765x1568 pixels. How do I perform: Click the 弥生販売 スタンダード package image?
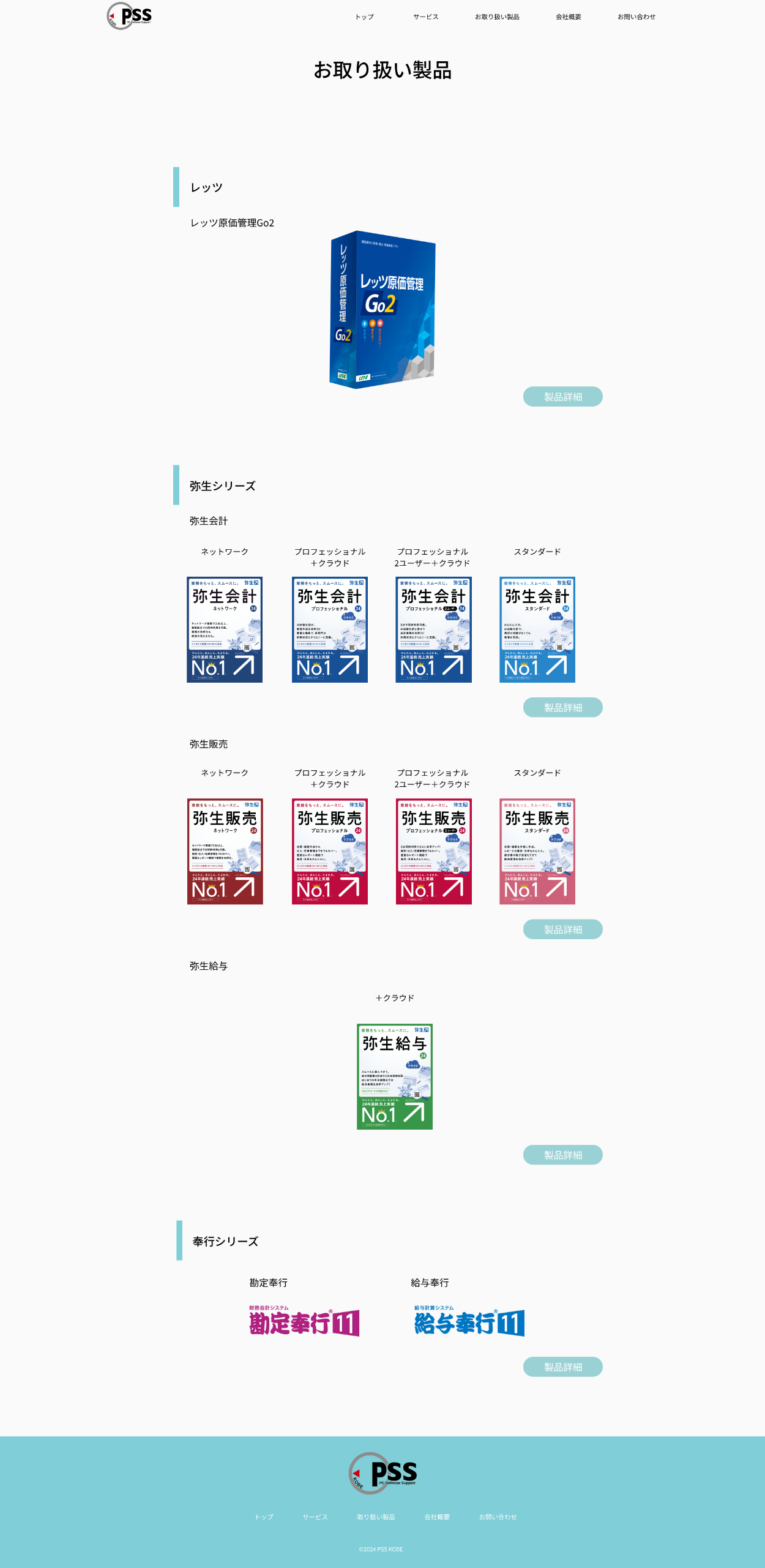pyautogui.click(x=537, y=851)
